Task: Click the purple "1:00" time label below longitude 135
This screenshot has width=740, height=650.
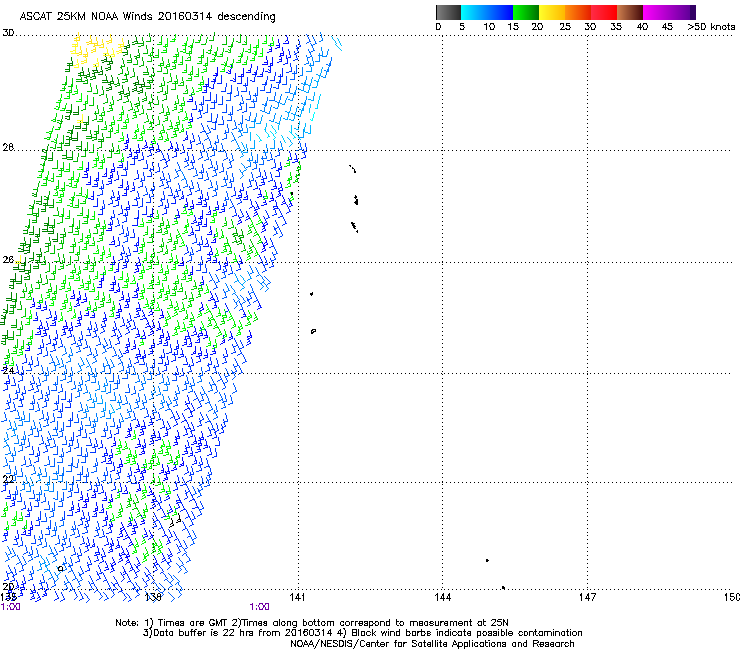Action: click(x=10, y=607)
